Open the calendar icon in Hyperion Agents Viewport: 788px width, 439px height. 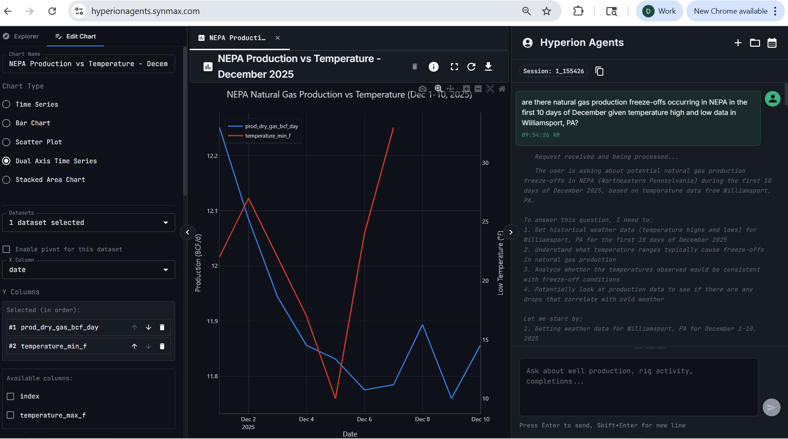click(772, 43)
